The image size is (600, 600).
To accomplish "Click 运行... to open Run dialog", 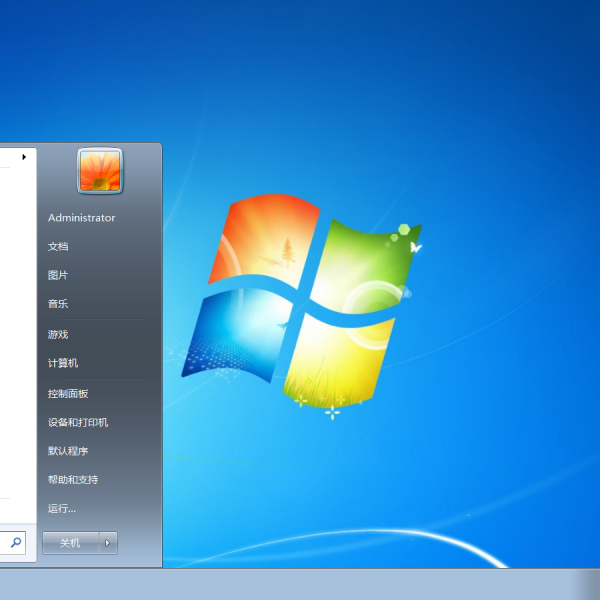I will point(62,509).
